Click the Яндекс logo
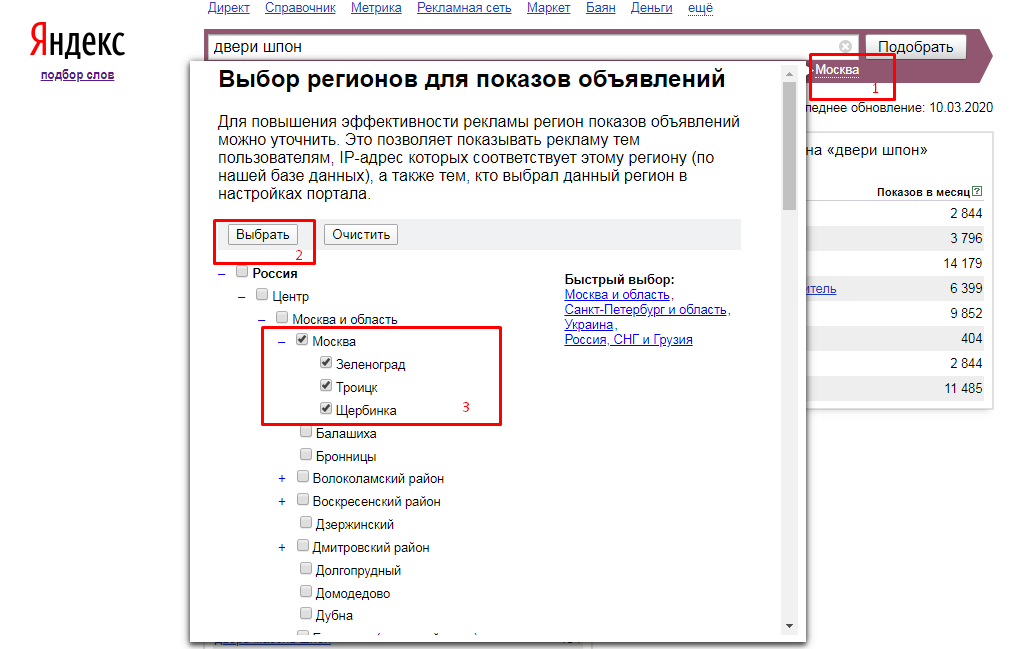The width and height of the screenshot is (1036, 649). [77, 40]
